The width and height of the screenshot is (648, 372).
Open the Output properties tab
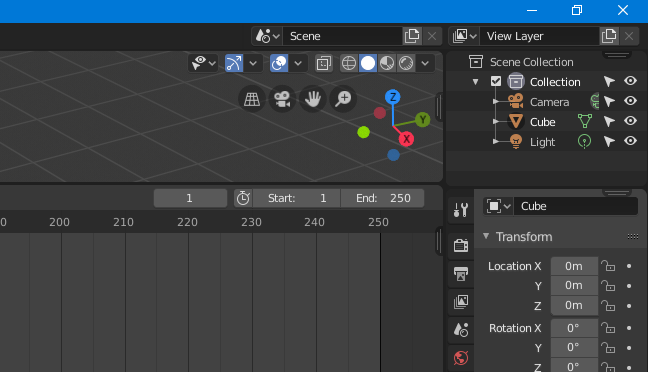(461, 274)
